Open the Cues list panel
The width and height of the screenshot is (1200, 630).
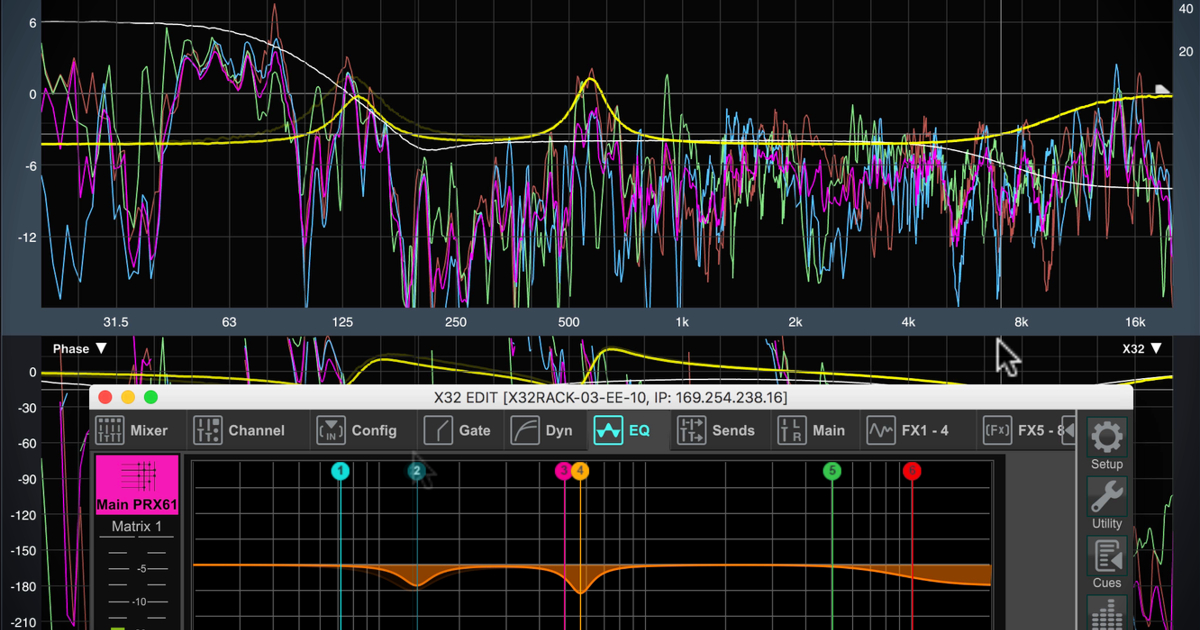[1106, 558]
